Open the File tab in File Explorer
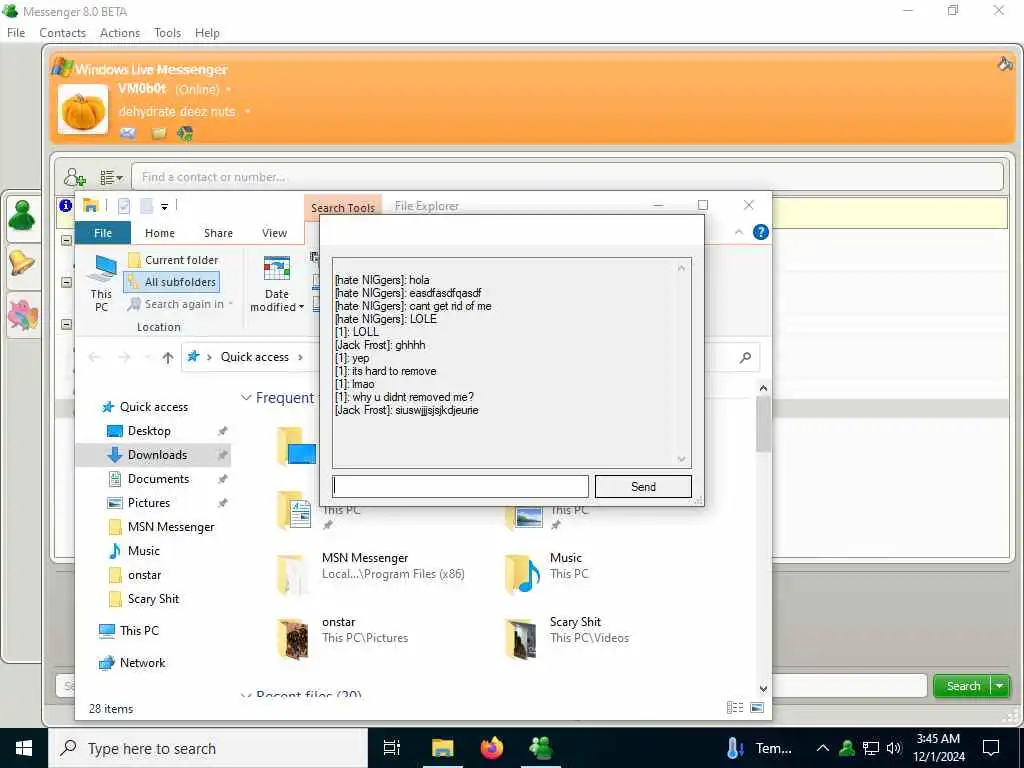The width and height of the screenshot is (1024, 768). pyautogui.click(x=103, y=232)
